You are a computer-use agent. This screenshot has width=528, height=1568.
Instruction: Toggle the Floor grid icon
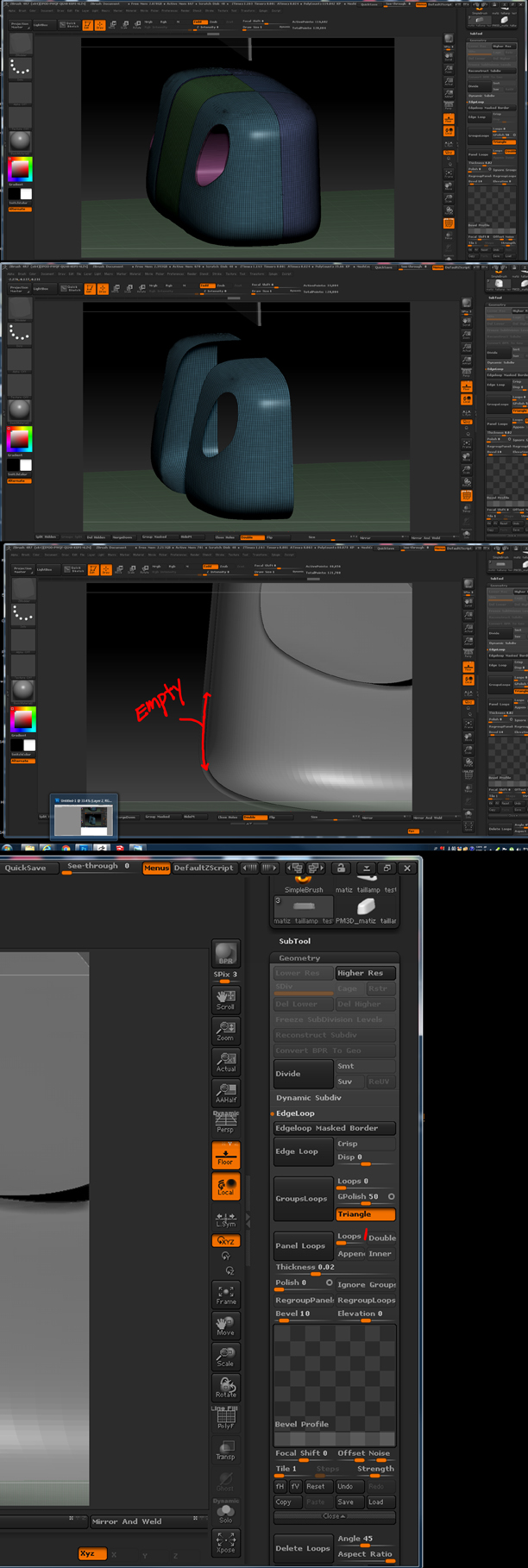point(226,1156)
